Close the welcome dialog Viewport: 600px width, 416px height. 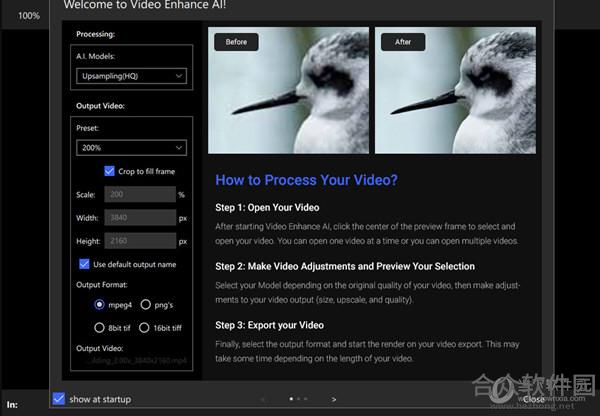(x=533, y=399)
